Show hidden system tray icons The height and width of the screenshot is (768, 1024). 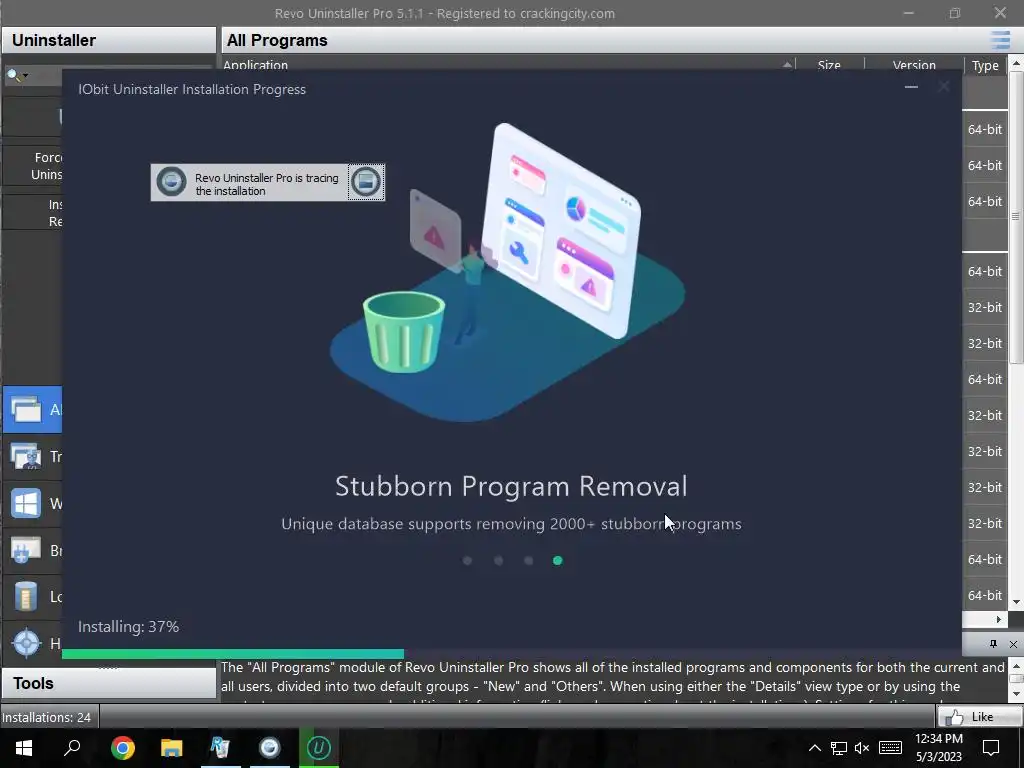815,748
